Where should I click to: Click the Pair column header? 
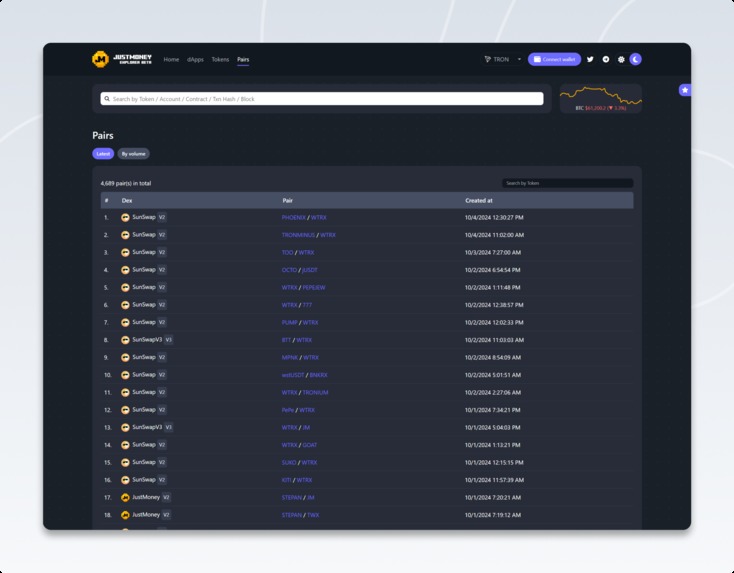(x=287, y=200)
